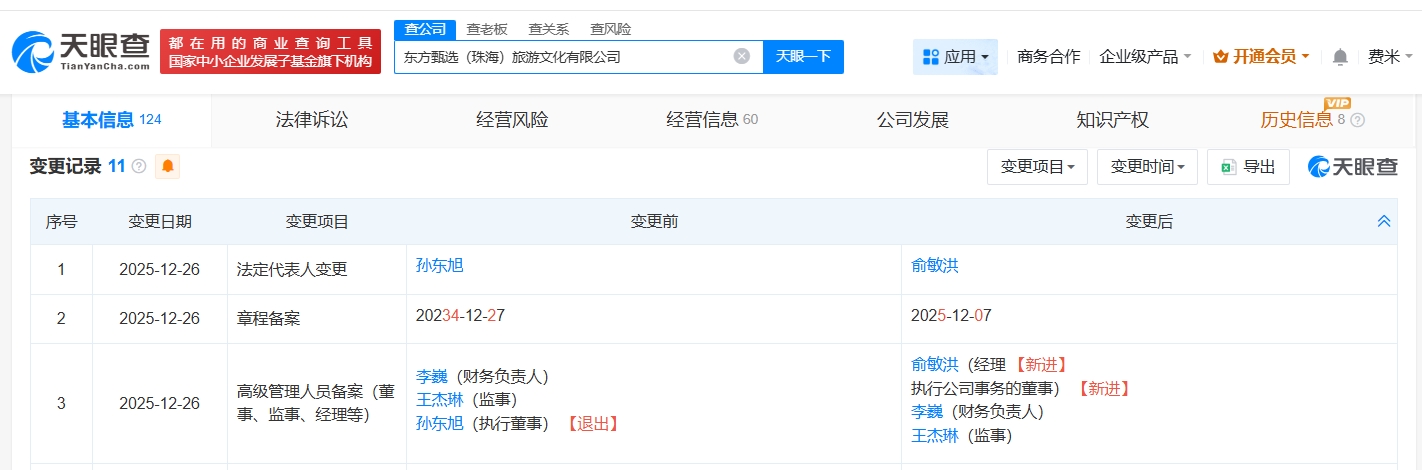Viewport: 1422px width, 470px height.
Task: Switch to the 经营风险 tab
Action: 512,120
